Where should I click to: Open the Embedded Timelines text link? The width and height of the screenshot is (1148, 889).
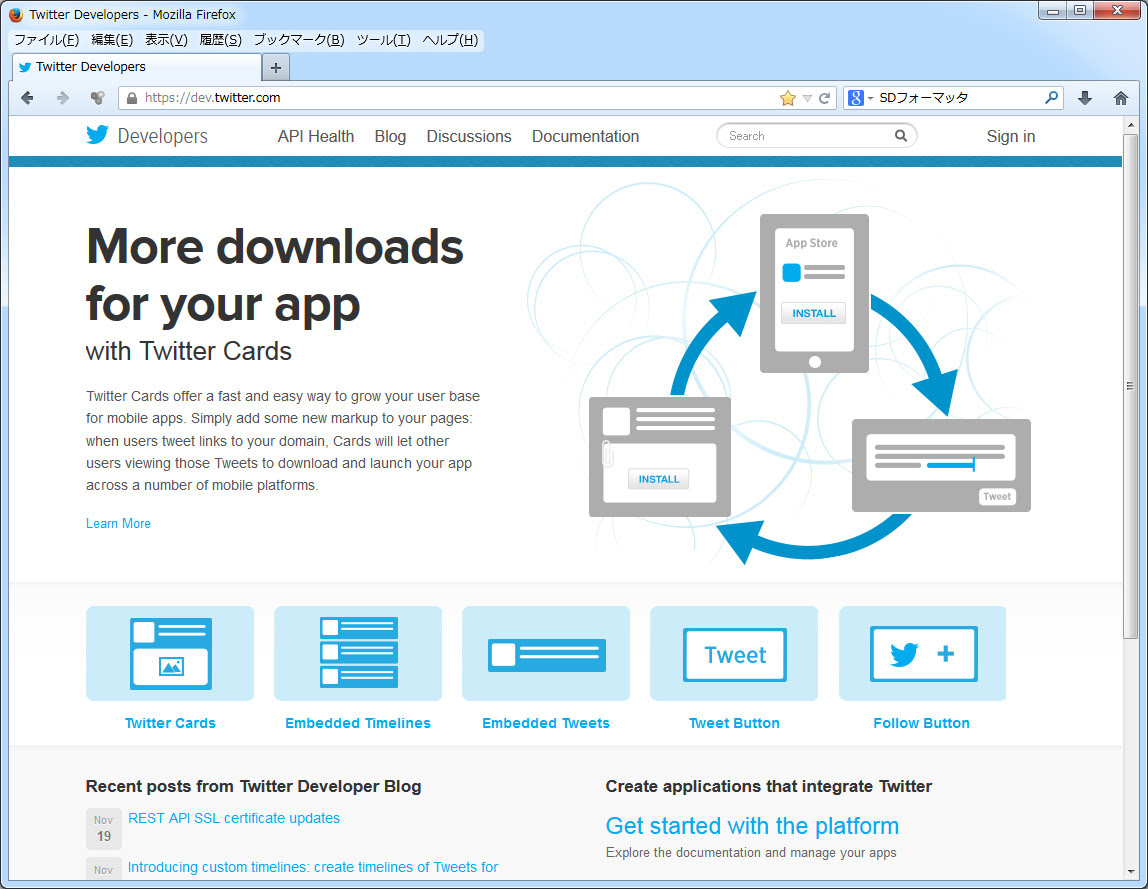pos(358,723)
